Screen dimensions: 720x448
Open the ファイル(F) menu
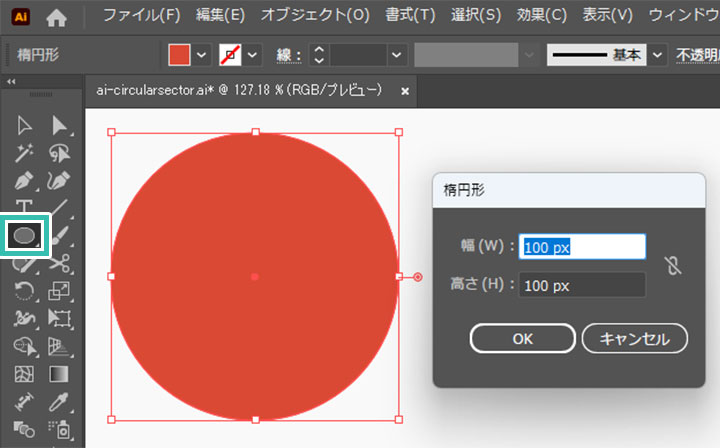click(141, 16)
